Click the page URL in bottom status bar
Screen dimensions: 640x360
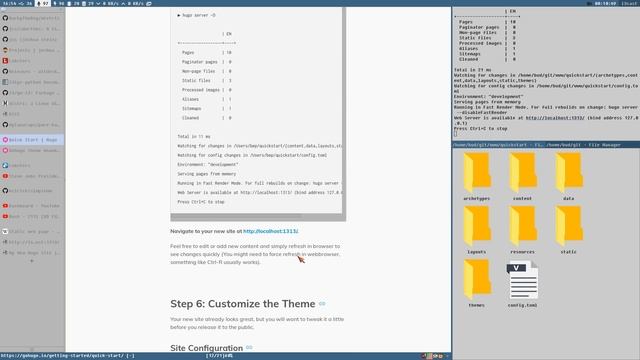[62, 356]
